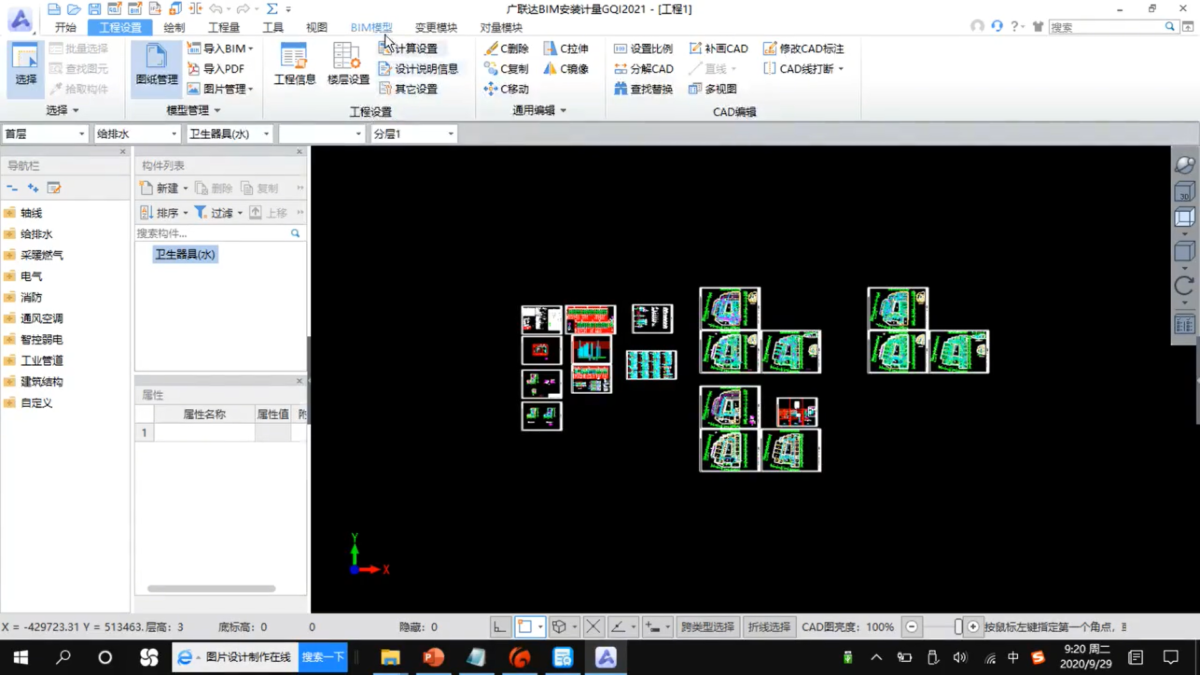Open 其它设置 other settings
This screenshot has width=1200, height=675.
tap(408, 89)
